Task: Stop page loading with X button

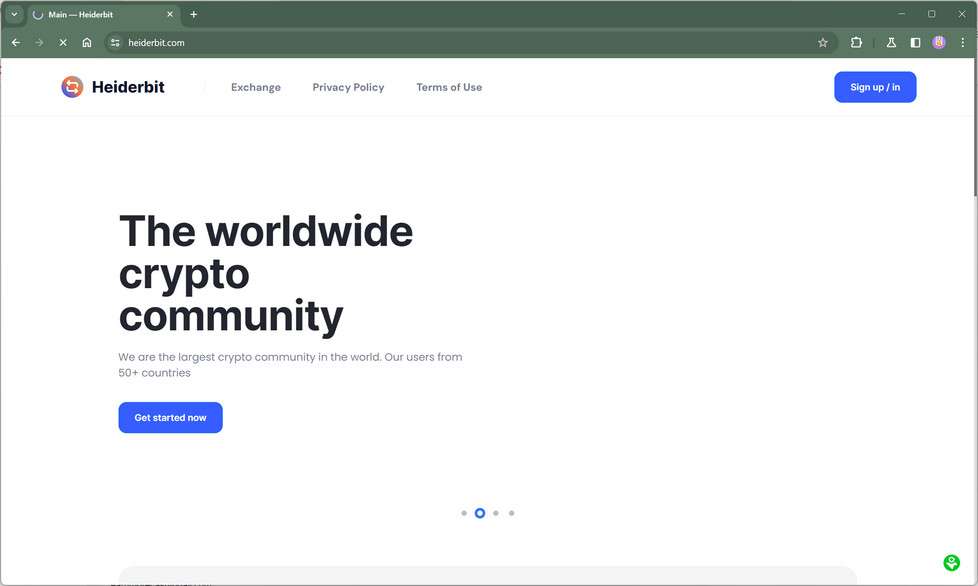Action: click(x=63, y=42)
